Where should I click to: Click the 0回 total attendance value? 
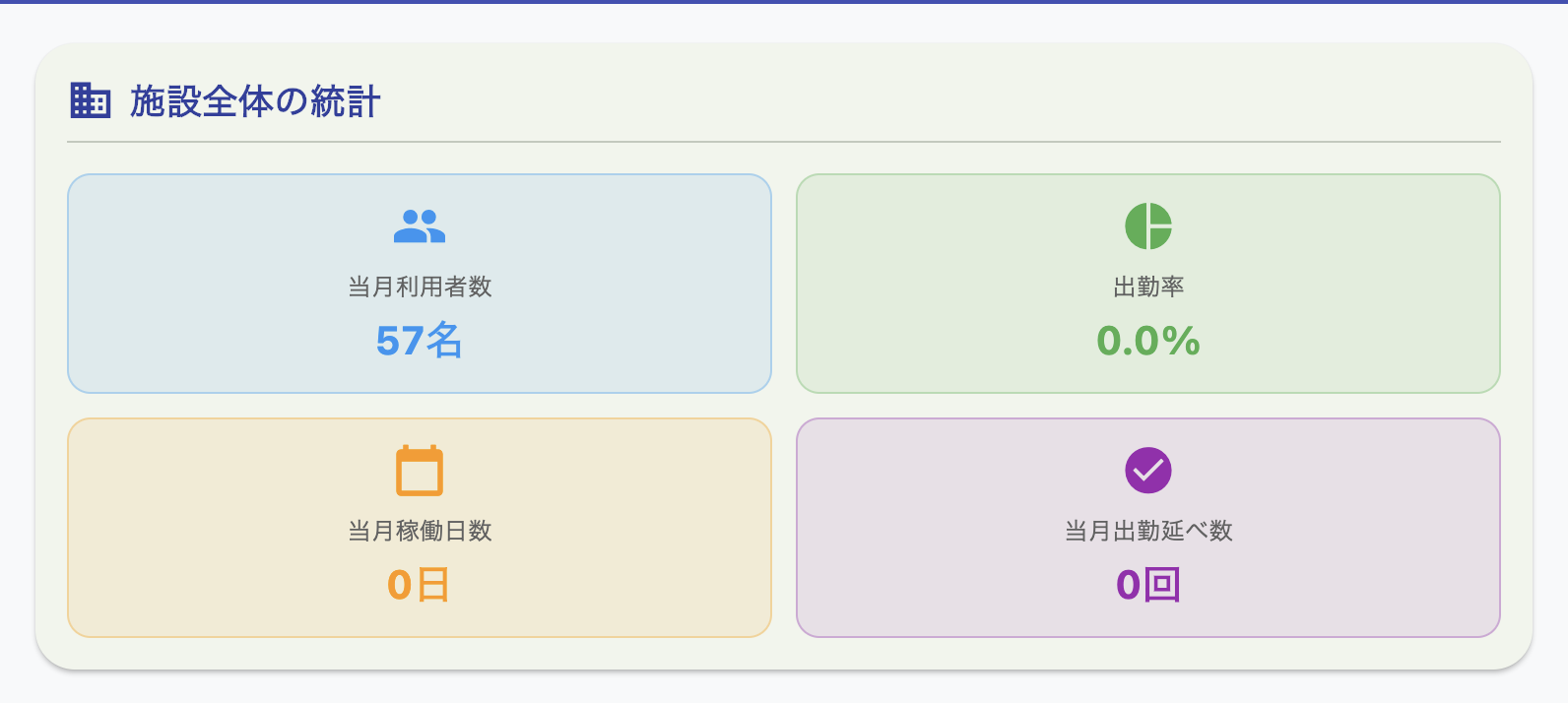pyautogui.click(x=1146, y=584)
